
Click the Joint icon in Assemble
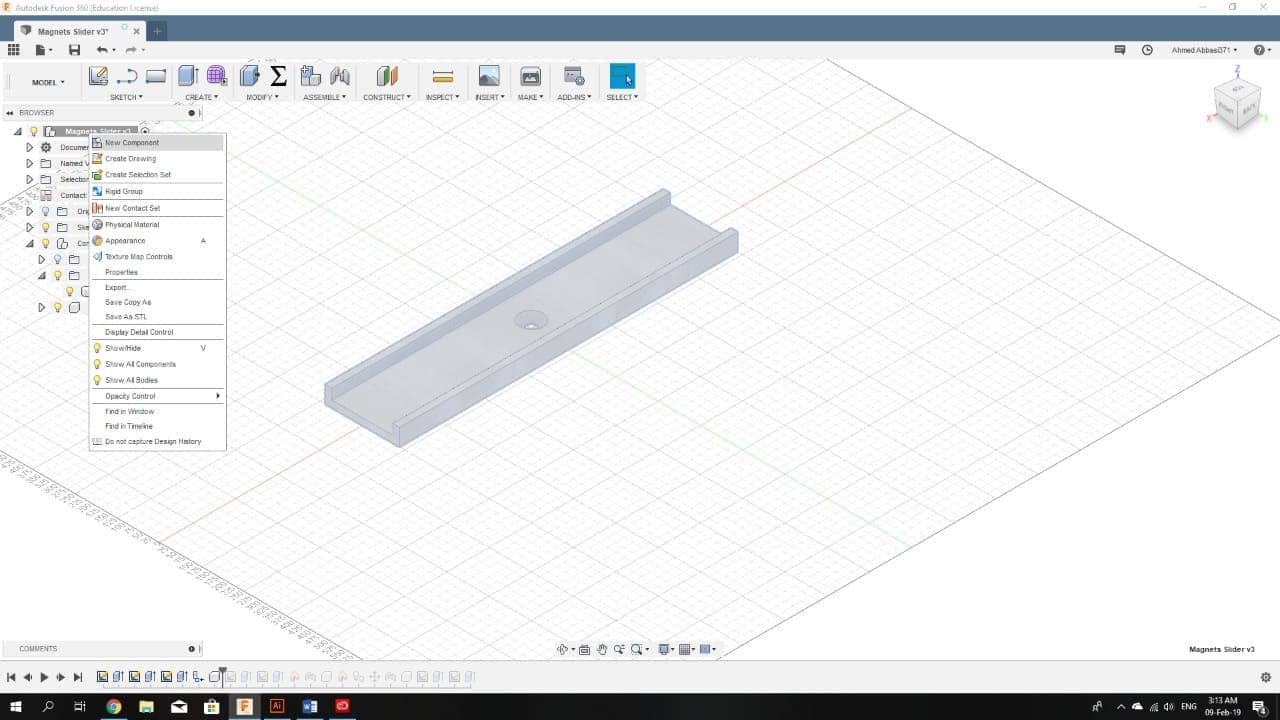pos(340,76)
